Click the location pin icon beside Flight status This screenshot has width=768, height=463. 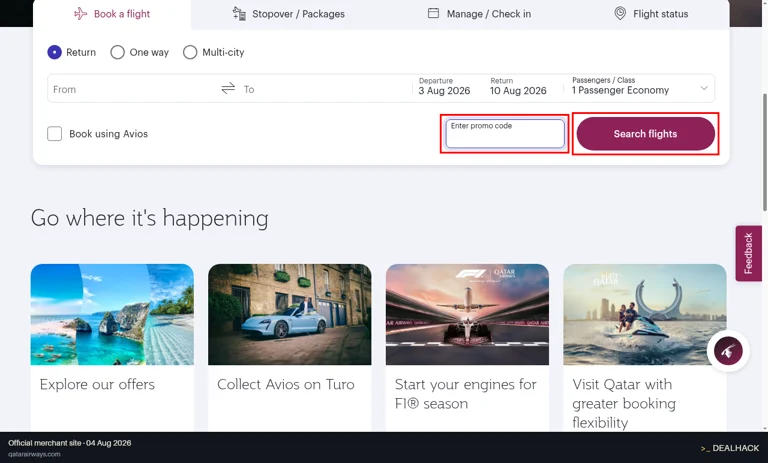pyautogui.click(x=620, y=14)
